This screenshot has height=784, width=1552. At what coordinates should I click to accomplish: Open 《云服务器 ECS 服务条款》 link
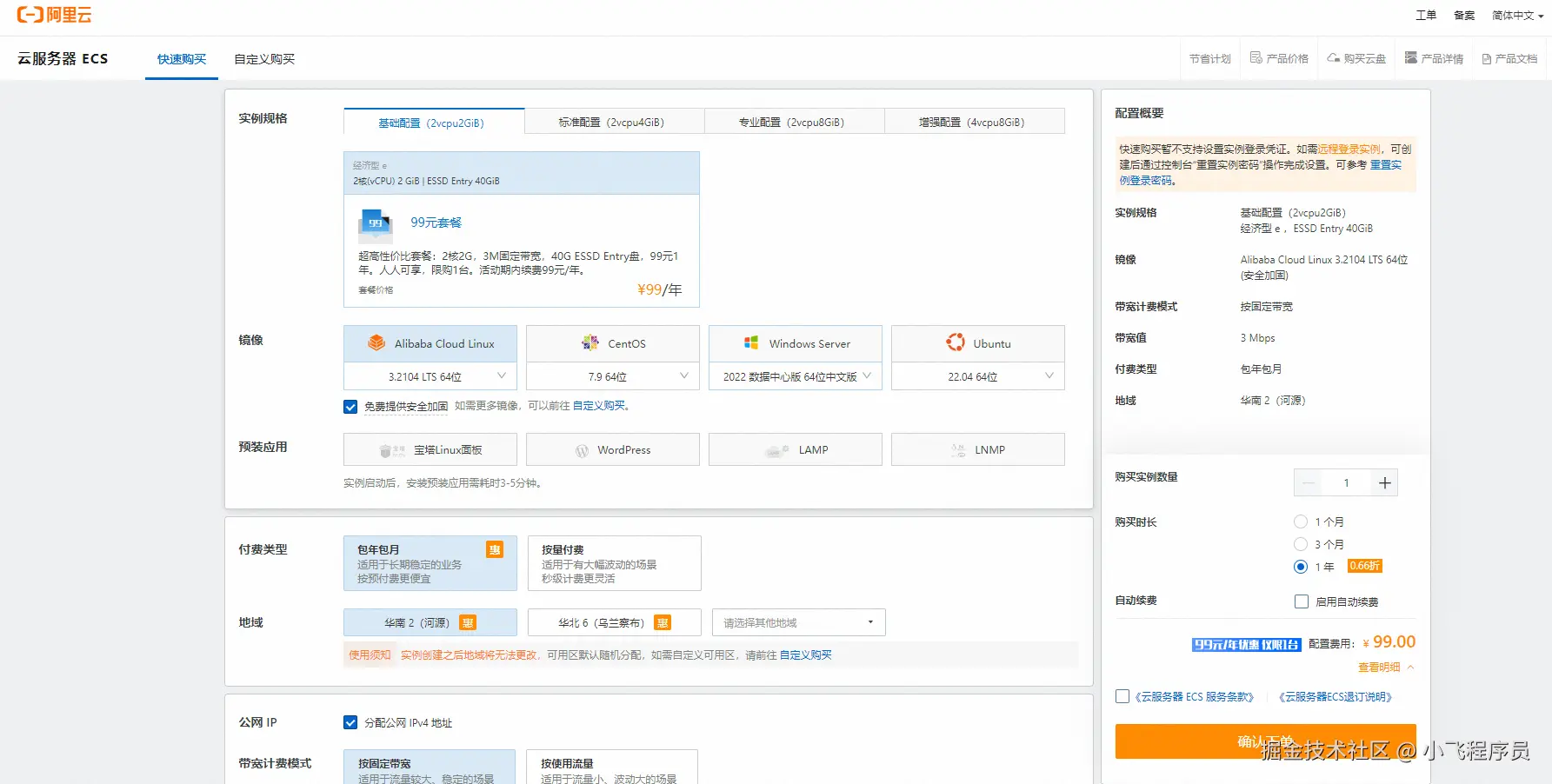point(1196,697)
